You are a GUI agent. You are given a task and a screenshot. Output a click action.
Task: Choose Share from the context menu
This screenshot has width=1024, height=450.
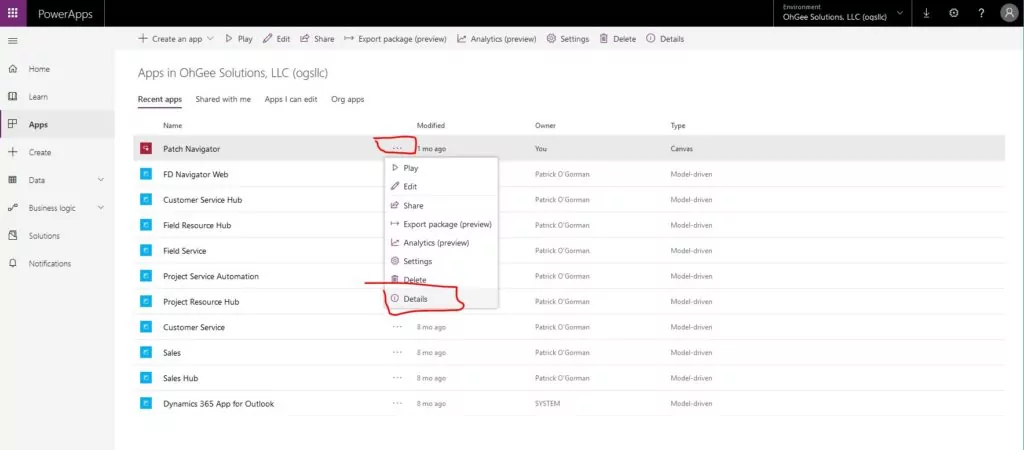pos(441,206)
